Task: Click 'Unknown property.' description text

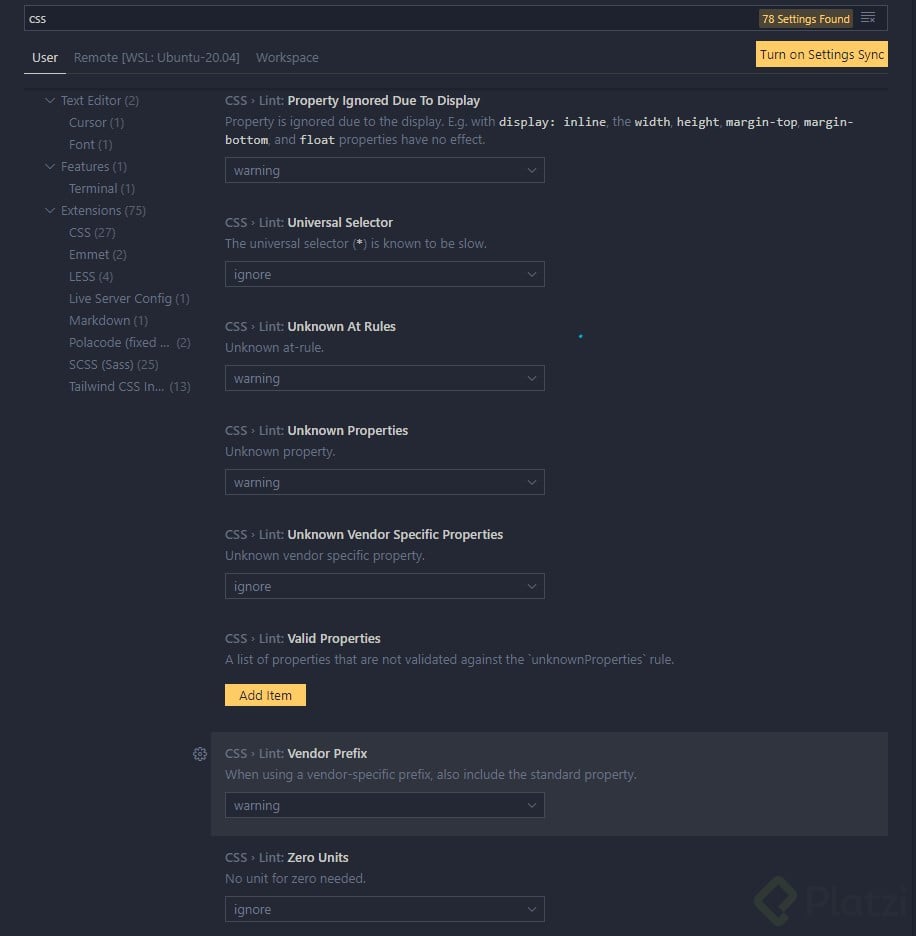Action: tap(280, 451)
